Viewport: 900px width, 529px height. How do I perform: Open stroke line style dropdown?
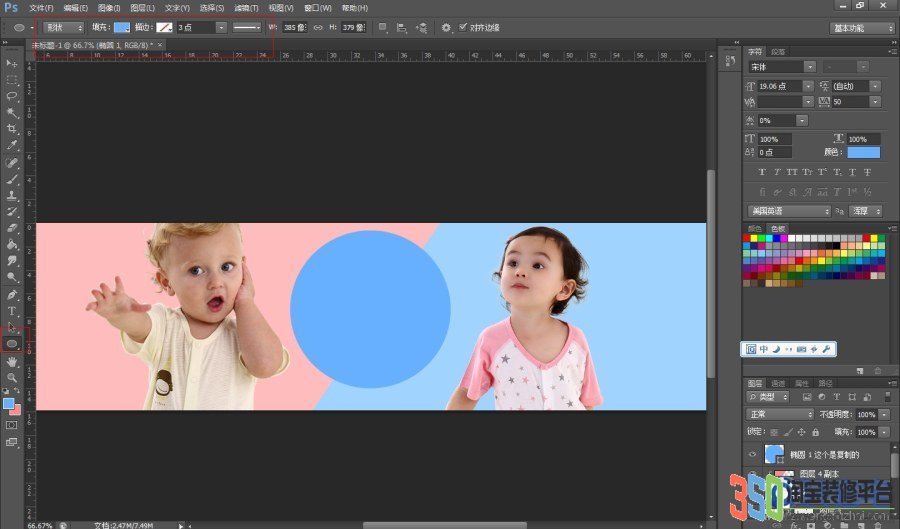[247, 28]
